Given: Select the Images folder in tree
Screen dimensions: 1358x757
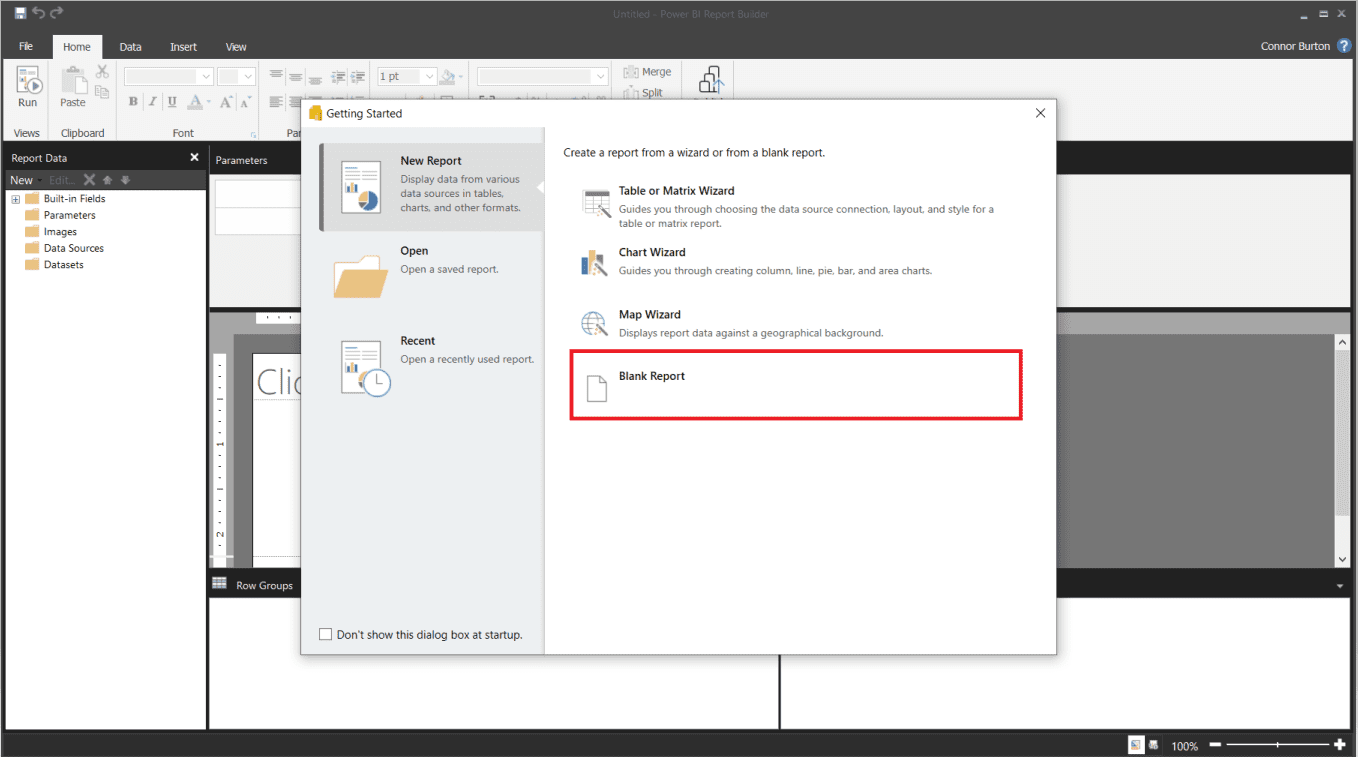Looking at the screenshot, I should click(x=52, y=232).
